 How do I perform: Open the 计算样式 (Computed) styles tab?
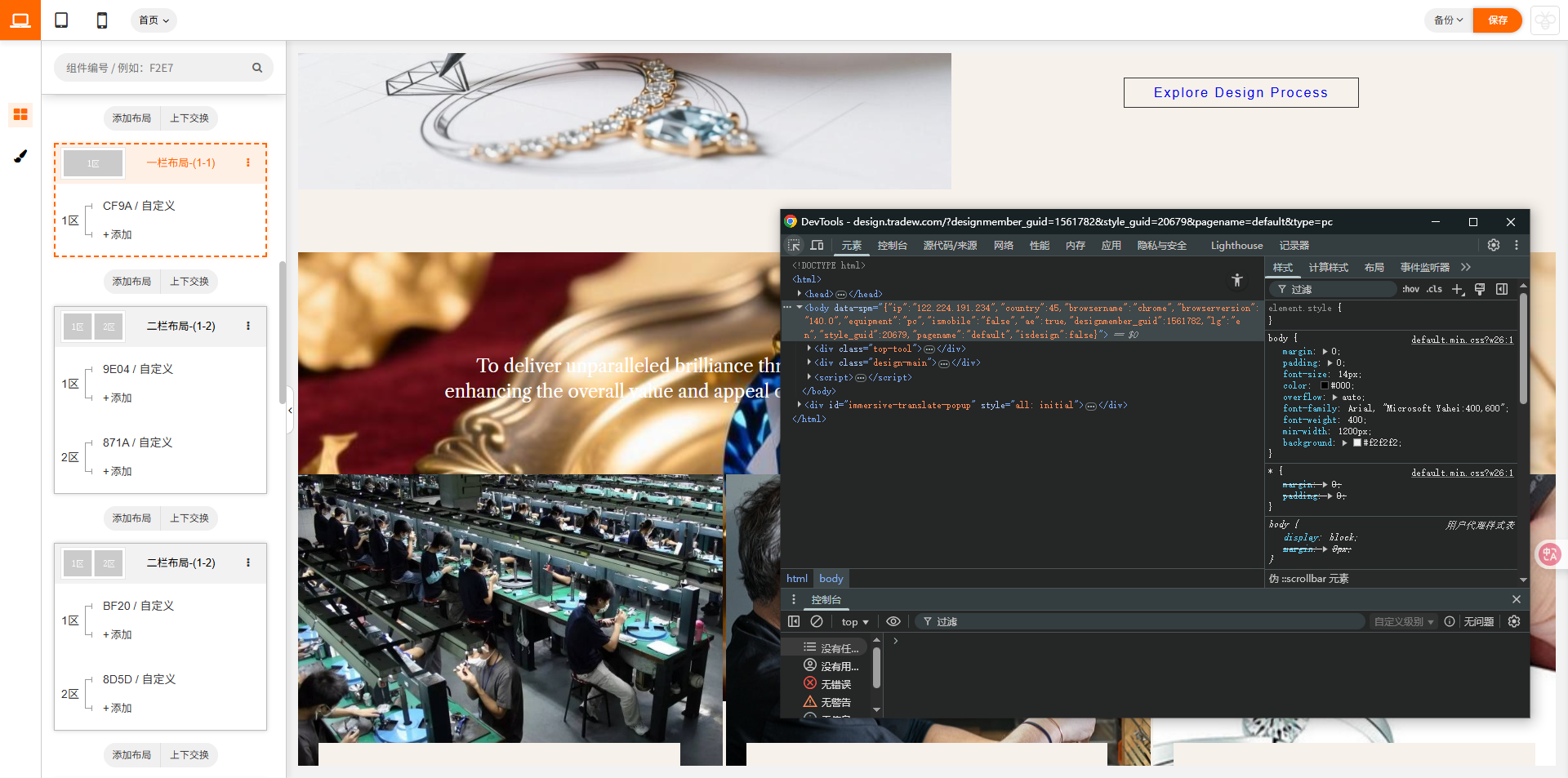pos(1328,268)
